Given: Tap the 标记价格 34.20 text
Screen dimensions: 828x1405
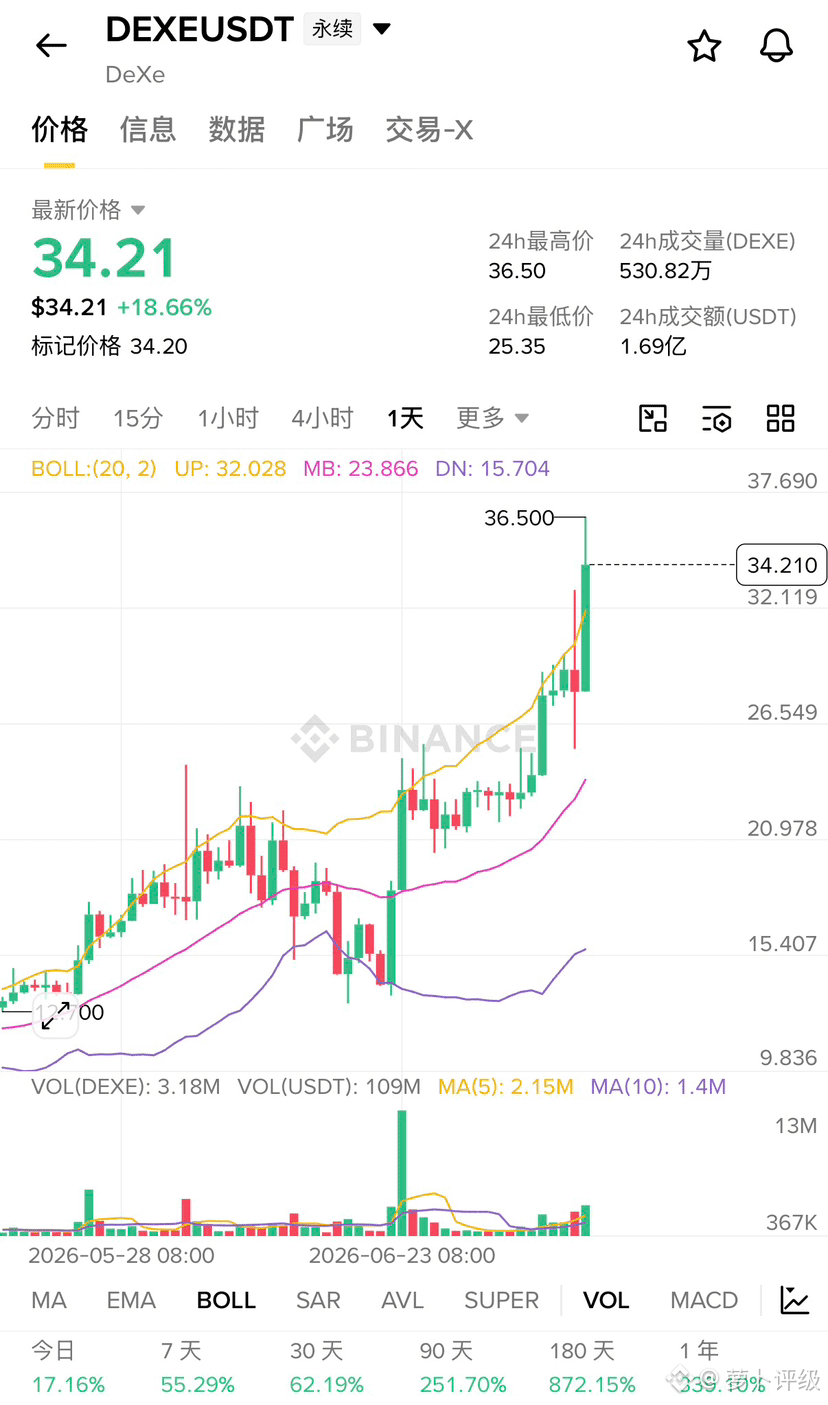Looking at the screenshot, I should [x=109, y=346].
